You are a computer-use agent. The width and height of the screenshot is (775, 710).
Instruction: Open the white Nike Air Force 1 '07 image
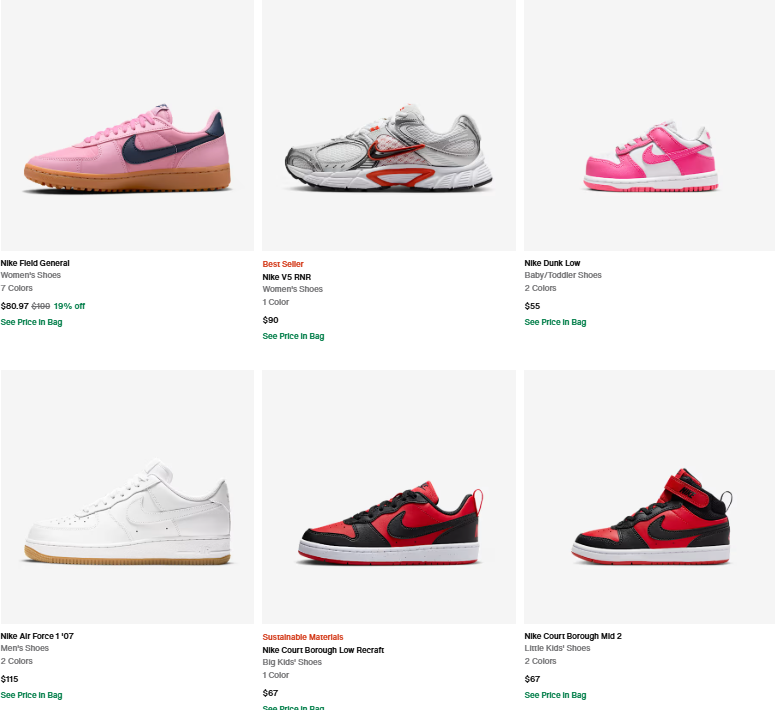pos(127,497)
